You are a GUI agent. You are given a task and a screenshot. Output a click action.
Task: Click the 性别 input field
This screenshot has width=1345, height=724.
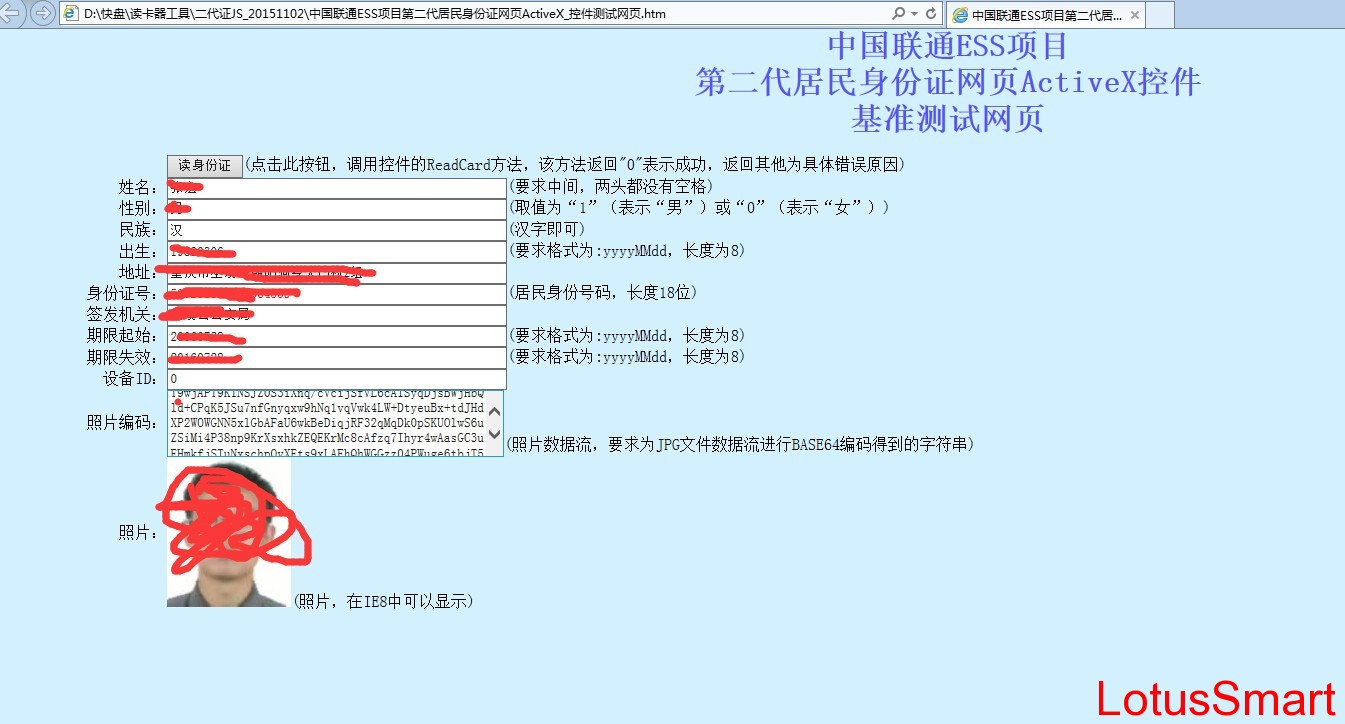(x=337, y=208)
